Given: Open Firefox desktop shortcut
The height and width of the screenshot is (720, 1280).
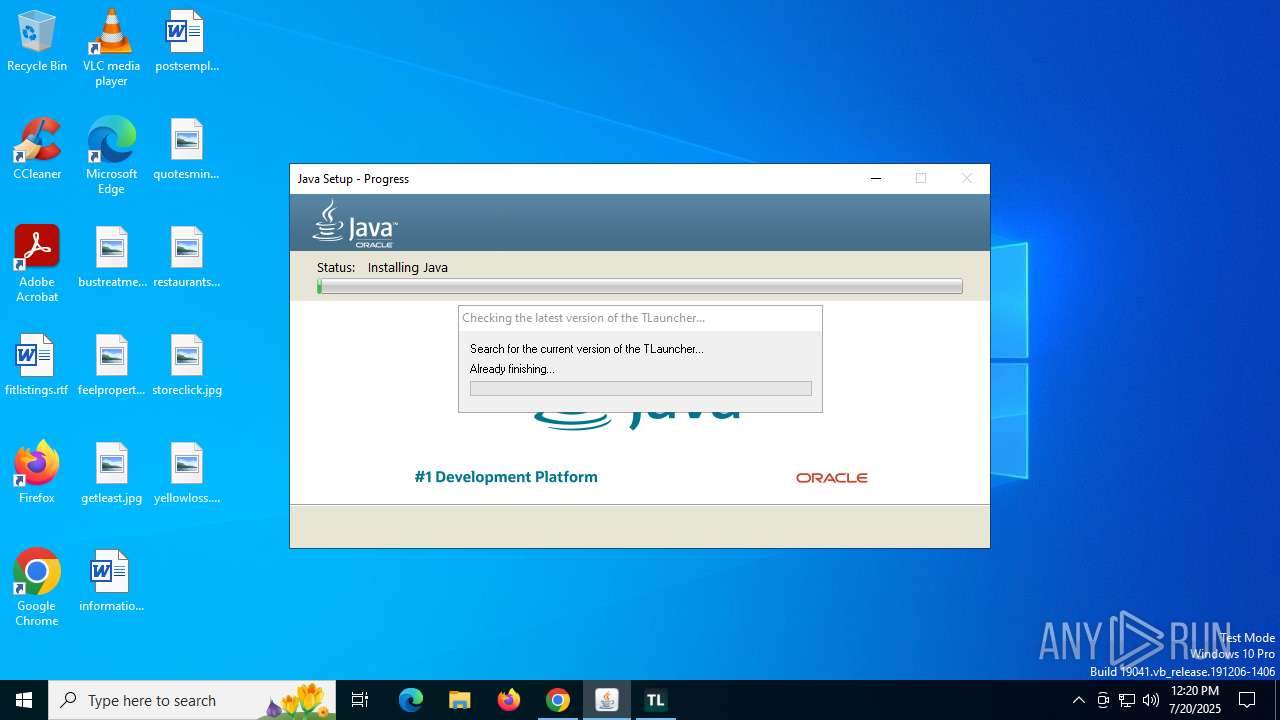Looking at the screenshot, I should click(x=37, y=474).
